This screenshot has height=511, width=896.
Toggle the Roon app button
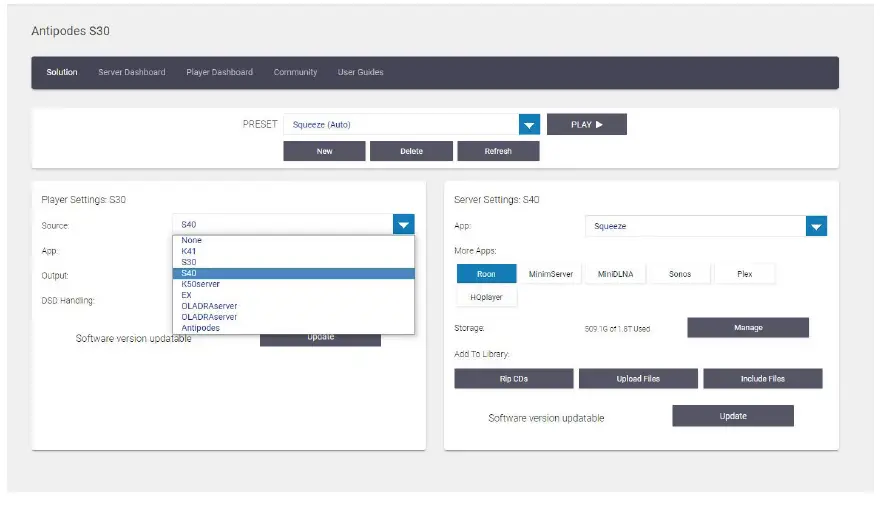coord(486,274)
